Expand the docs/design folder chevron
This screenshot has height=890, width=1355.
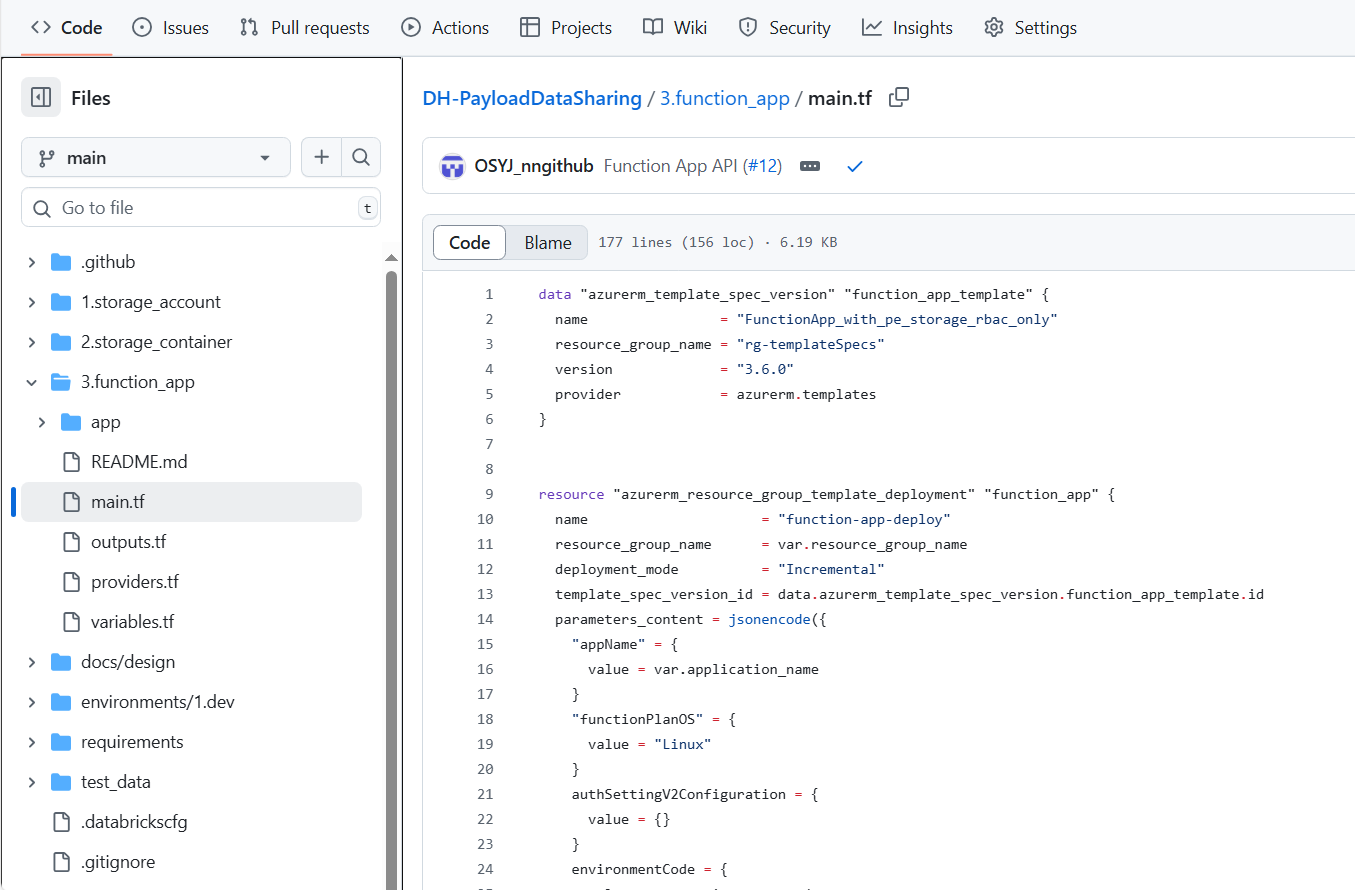point(32,662)
